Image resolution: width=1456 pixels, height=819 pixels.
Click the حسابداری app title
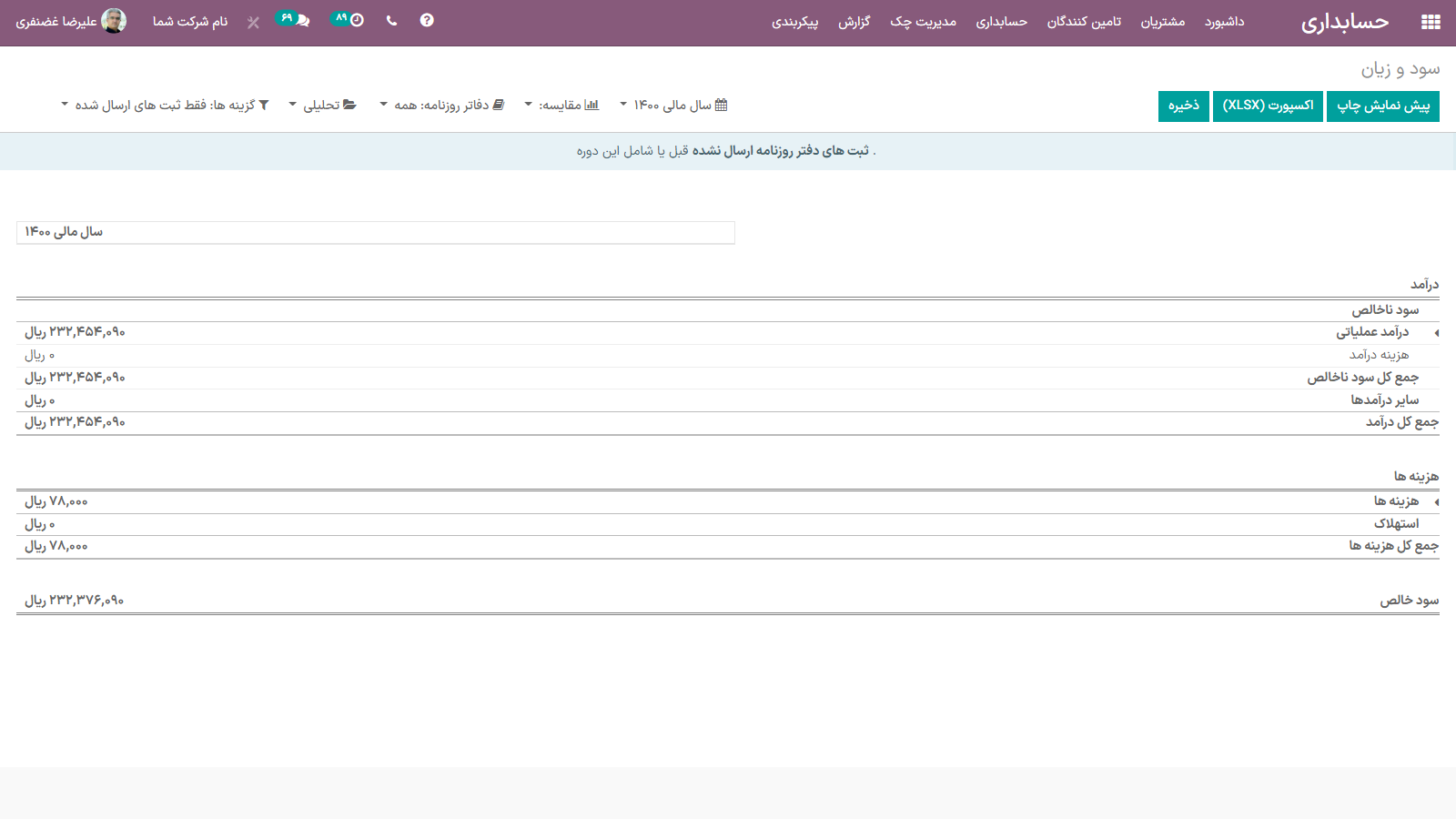coord(1345,22)
